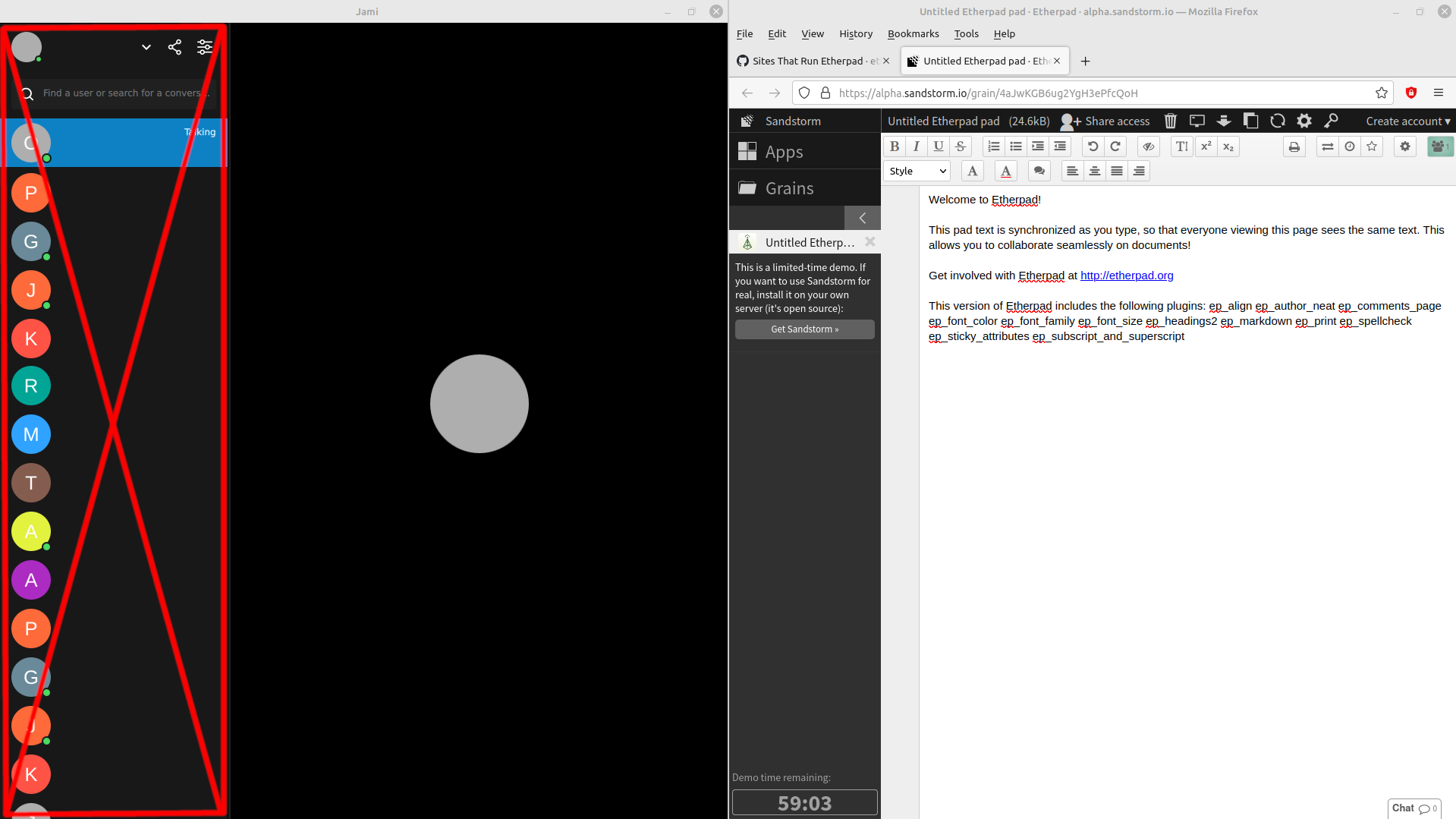Open Jami settings sliders icon
The image size is (1456, 819).
point(205,47)
